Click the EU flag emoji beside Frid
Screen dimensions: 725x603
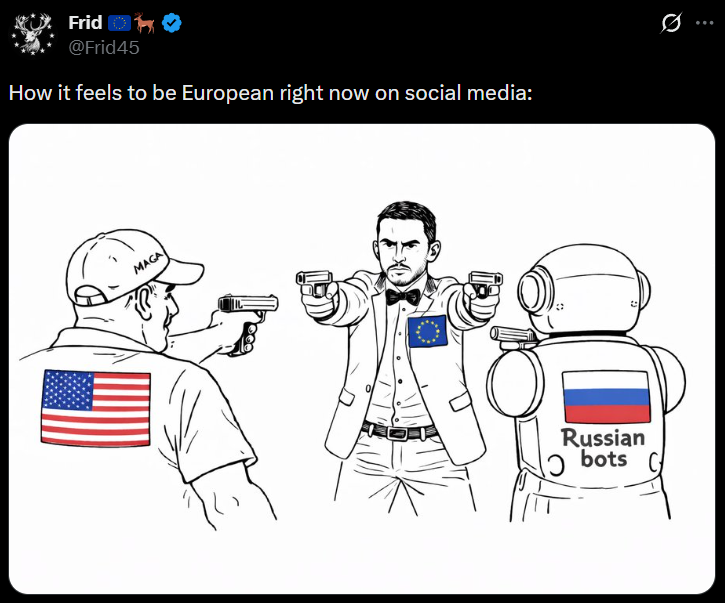point(121,23)
